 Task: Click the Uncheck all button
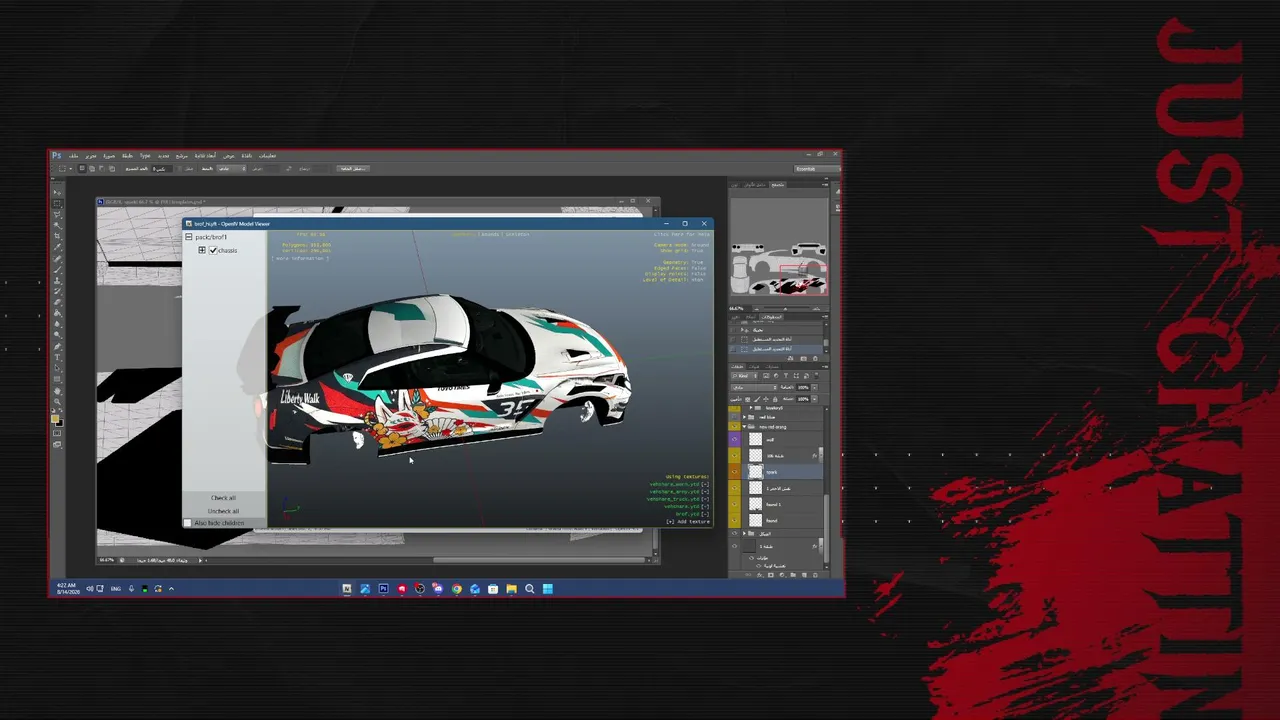pyautogui.click(x=224, y=511)
